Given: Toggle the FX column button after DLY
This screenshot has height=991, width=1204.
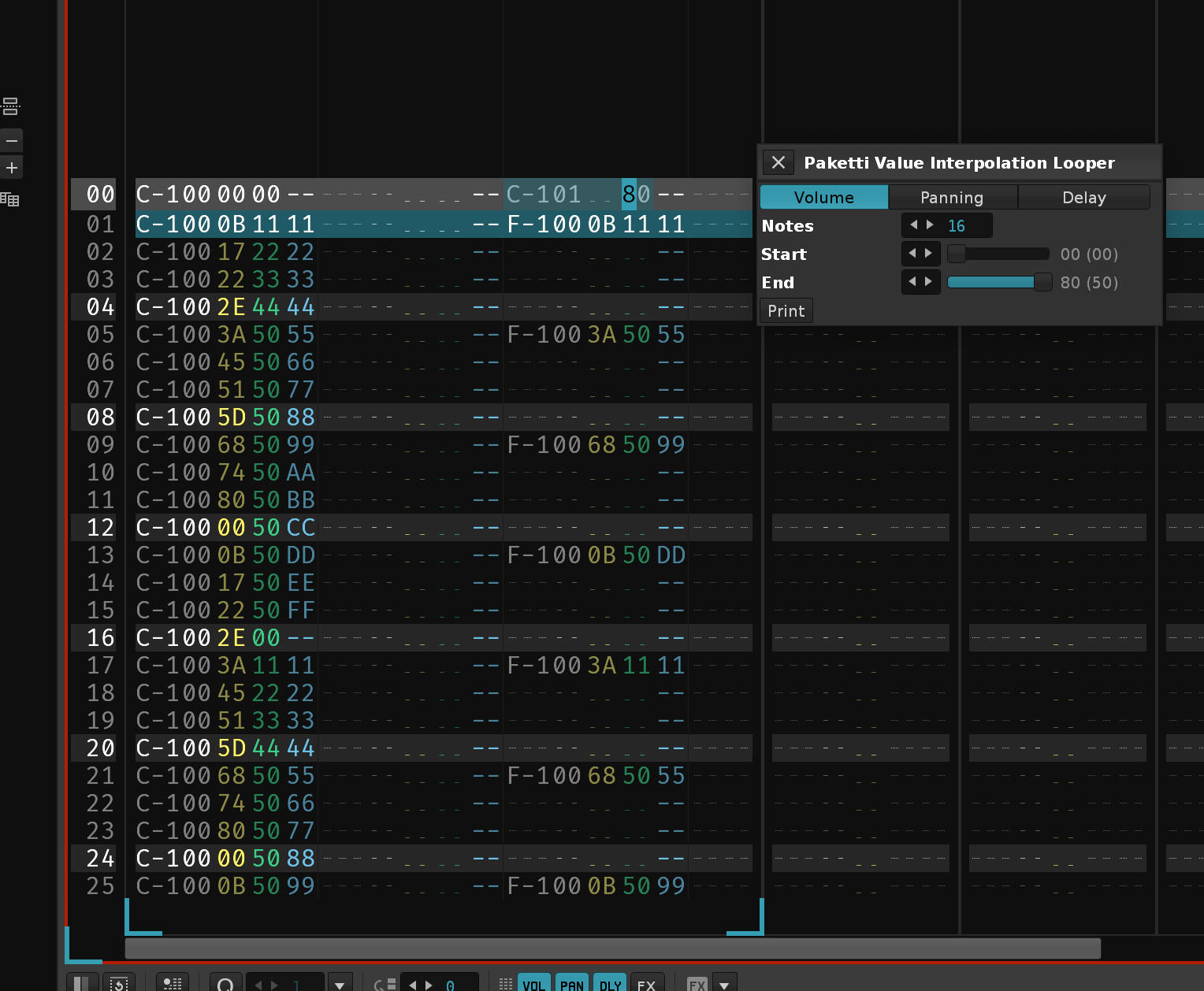Looking at the screenshot, I should (x=646, y=984).
